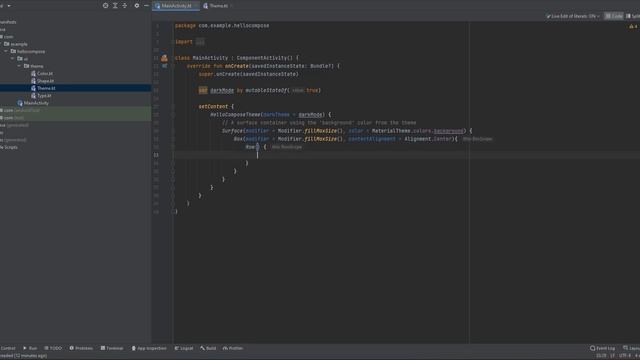
Task: Open the Build tool window
Action: pos(208,348)
